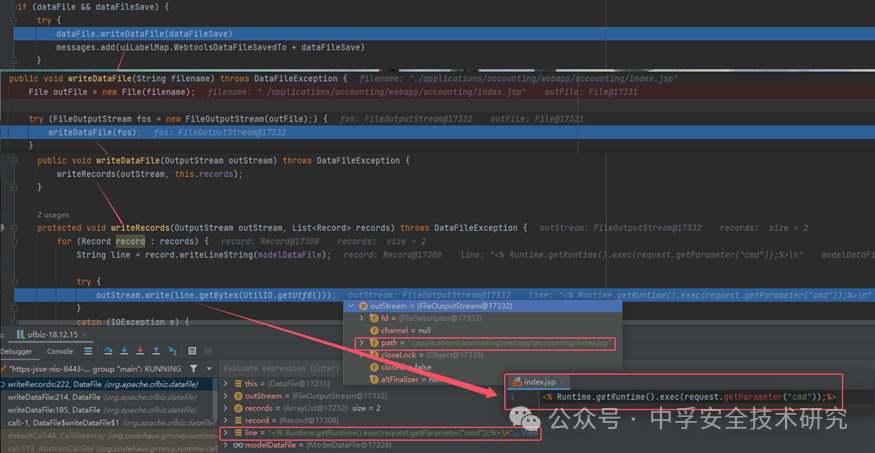Select the writeDataFile:214 stack frame
Viewport: 875px width, 453px height.
[107, 397]
